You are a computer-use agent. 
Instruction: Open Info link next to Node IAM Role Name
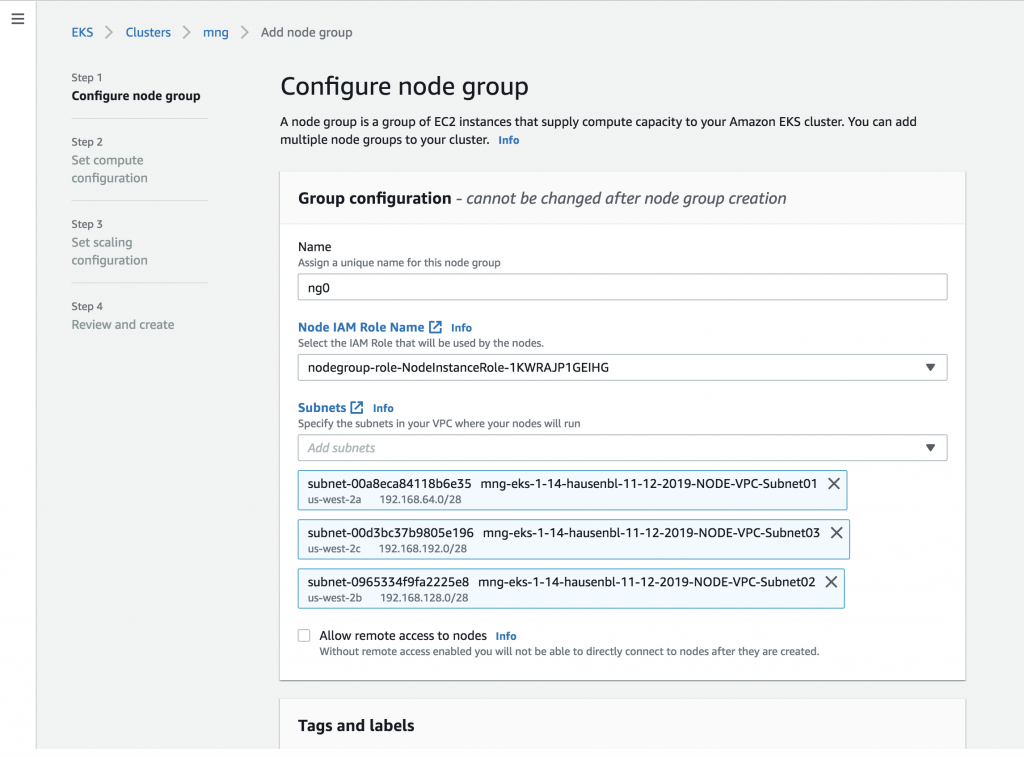point(461,328)
